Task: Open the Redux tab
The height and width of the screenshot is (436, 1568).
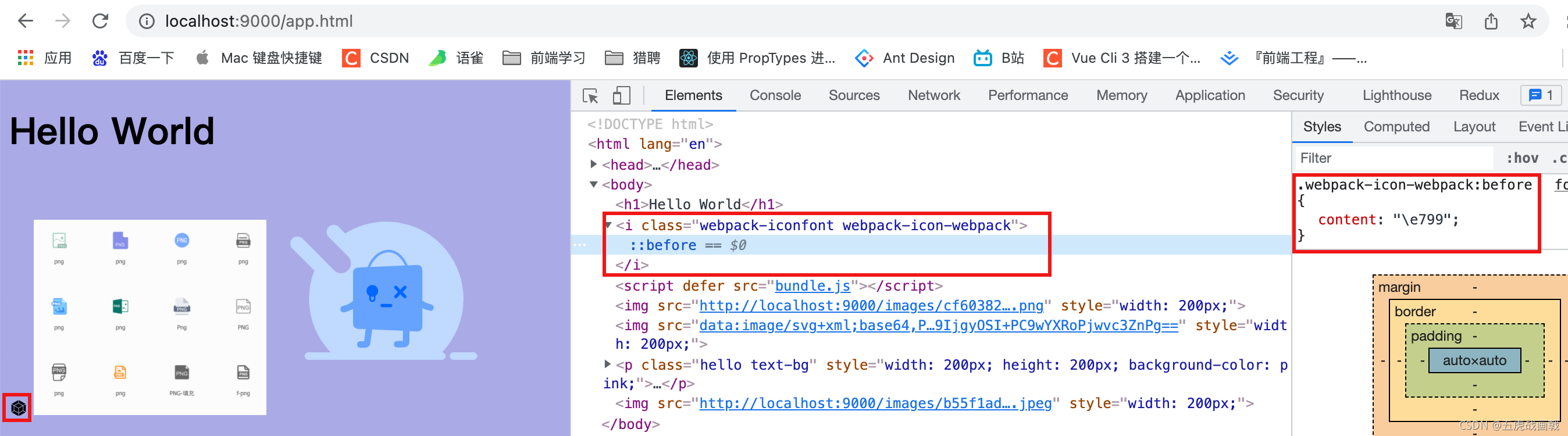Action: (1479, 95)
